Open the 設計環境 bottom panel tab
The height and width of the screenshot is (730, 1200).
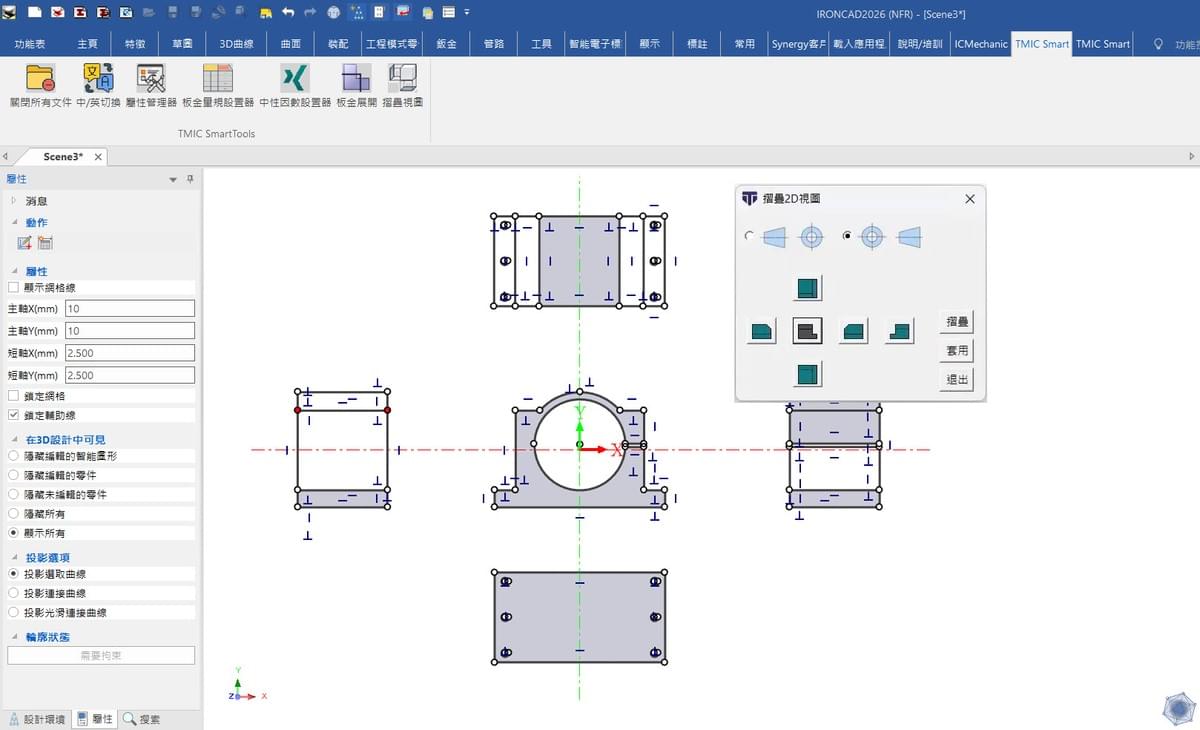click(37, 719)
